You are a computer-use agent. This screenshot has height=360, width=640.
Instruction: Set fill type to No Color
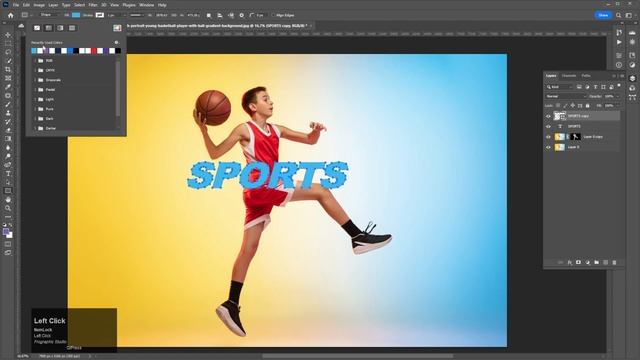[x=37, y=28]
